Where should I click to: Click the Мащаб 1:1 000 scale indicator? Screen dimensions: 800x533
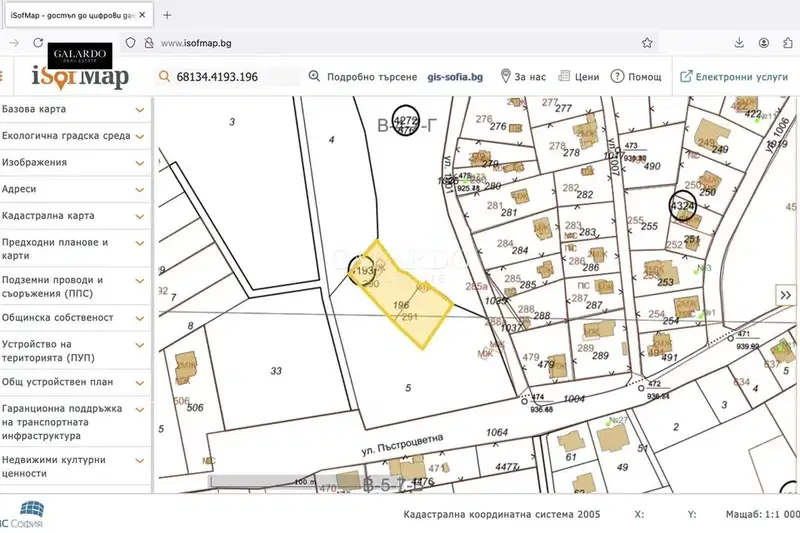[x=762, y=514]
